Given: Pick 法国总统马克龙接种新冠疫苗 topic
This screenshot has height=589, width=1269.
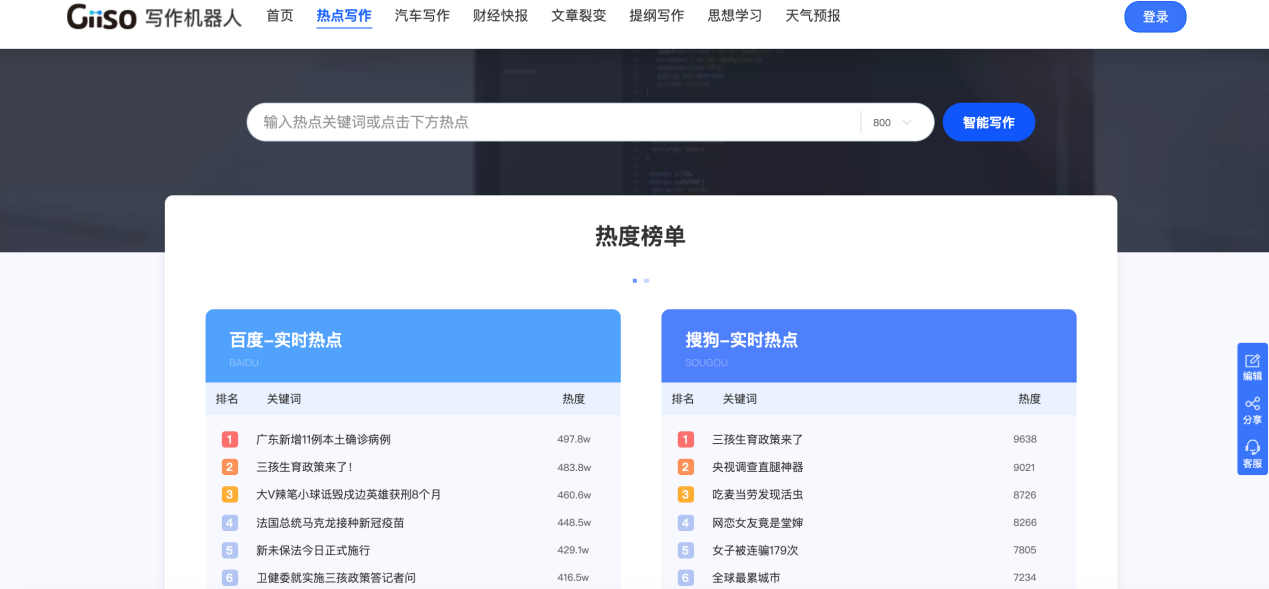Looking at the screenshot, I should point(330,523).
